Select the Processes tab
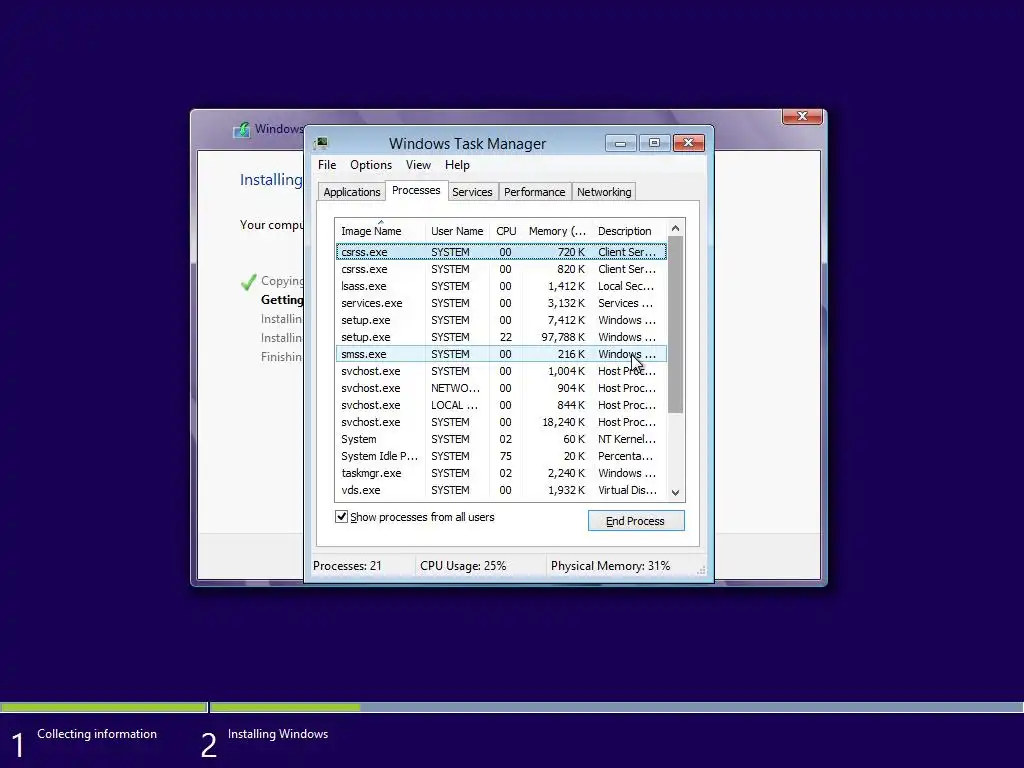The height and width of the screenshot is (768, 1024). pos(416,190)
